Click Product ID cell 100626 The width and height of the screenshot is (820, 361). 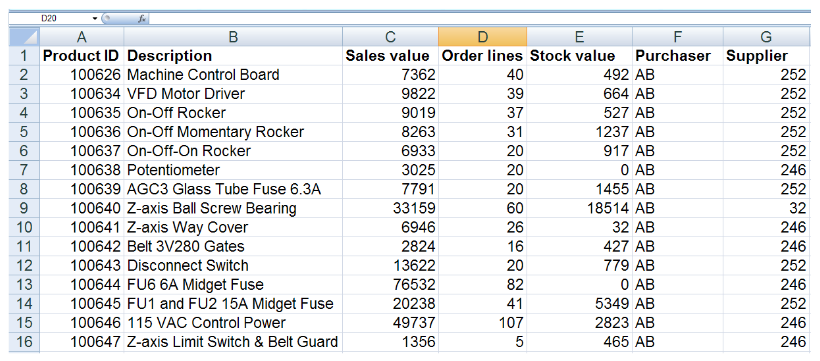point(82,75)
